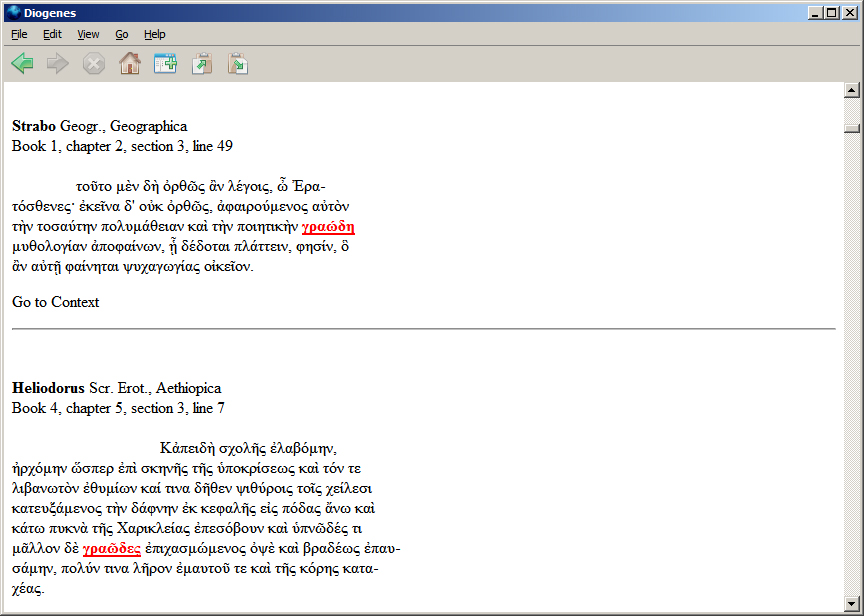Expand the View menu
864x616 pixels.
click(x=88, y=34)
